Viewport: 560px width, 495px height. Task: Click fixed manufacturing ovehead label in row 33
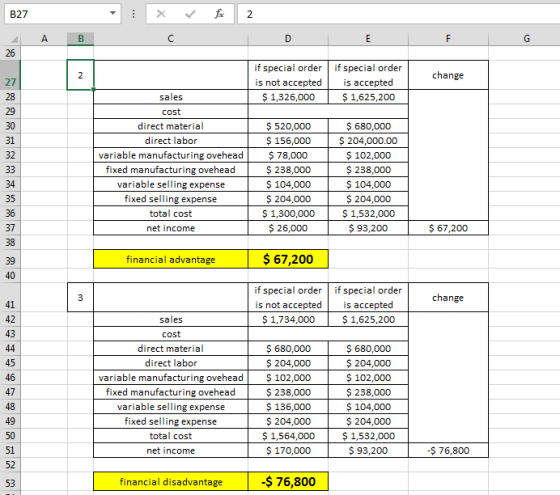point(171,170)
